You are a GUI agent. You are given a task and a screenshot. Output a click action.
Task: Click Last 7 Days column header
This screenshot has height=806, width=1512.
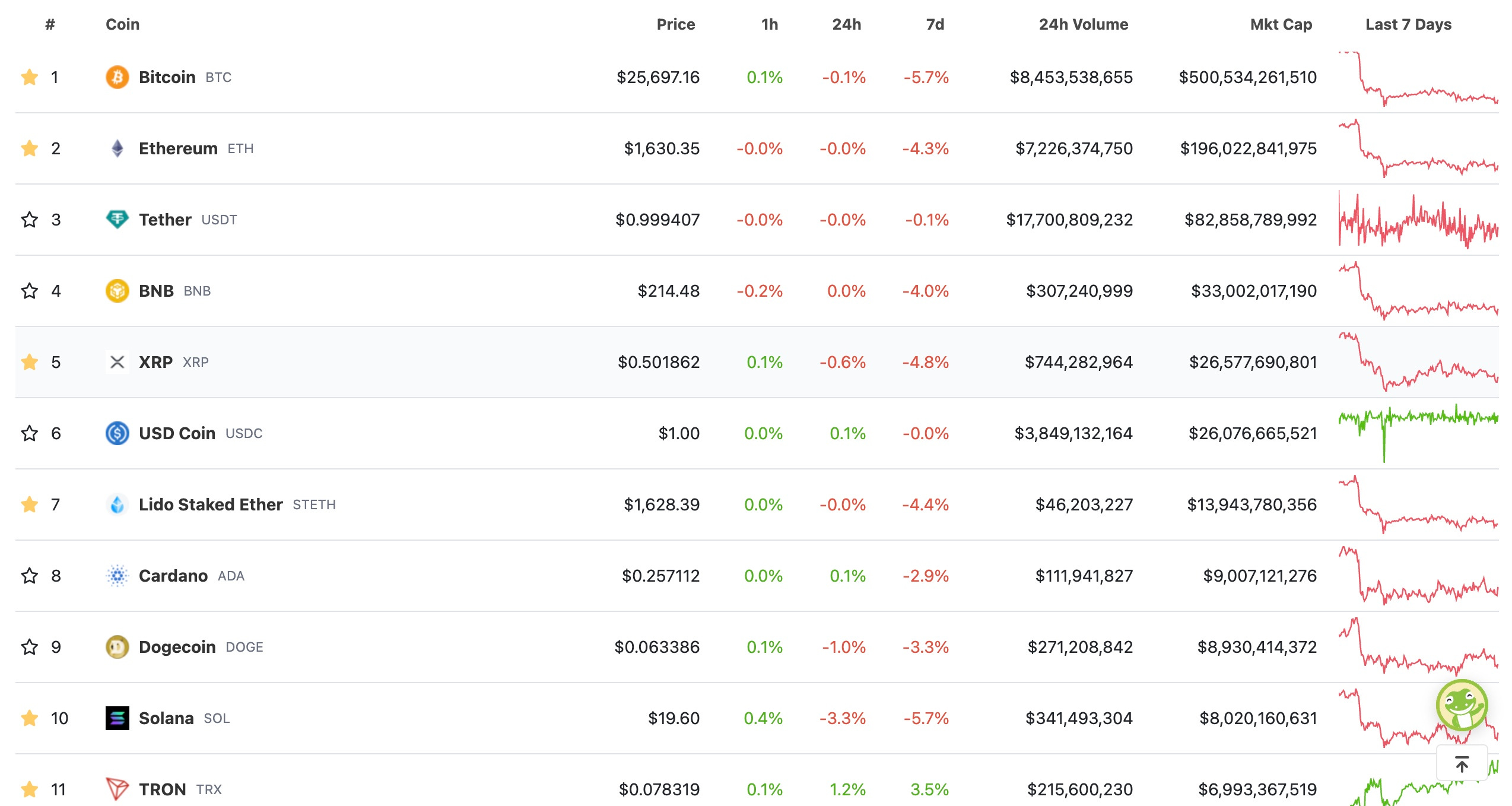pos(1408,24)
